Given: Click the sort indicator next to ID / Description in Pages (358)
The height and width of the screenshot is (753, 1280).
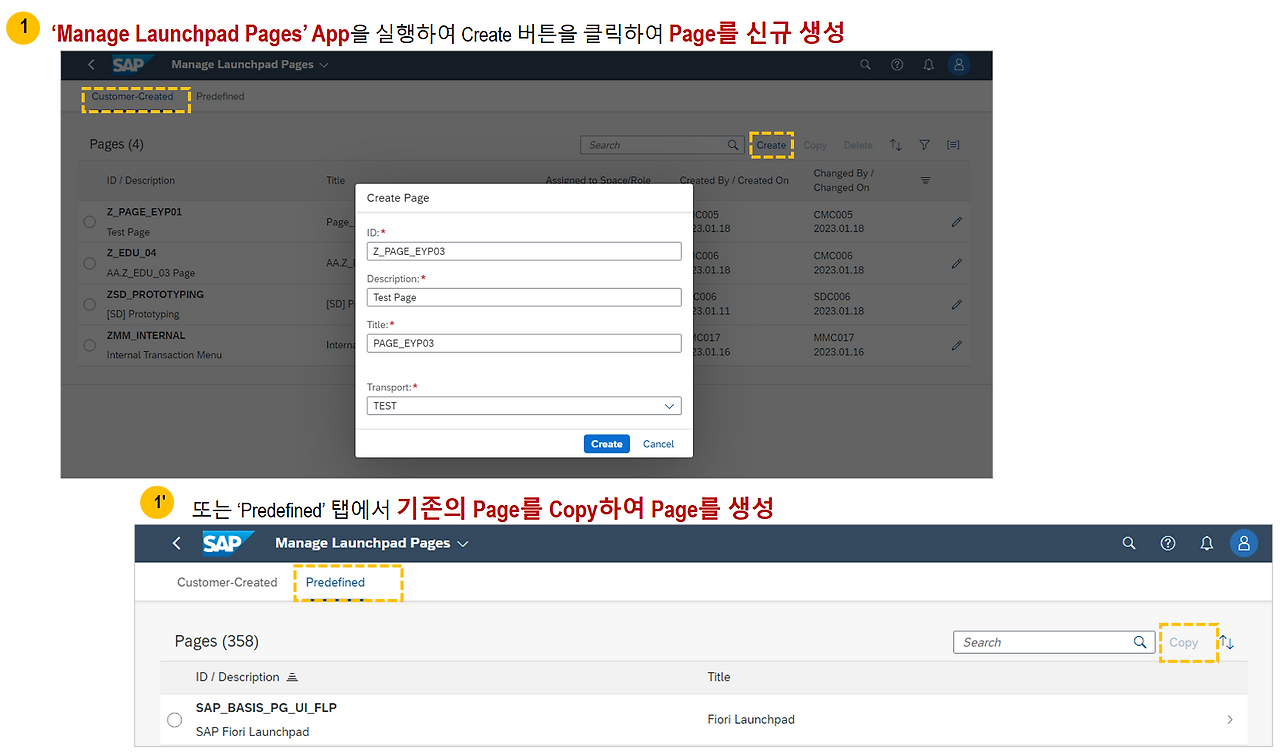Looking at the screenshot, I should point(292,677).
